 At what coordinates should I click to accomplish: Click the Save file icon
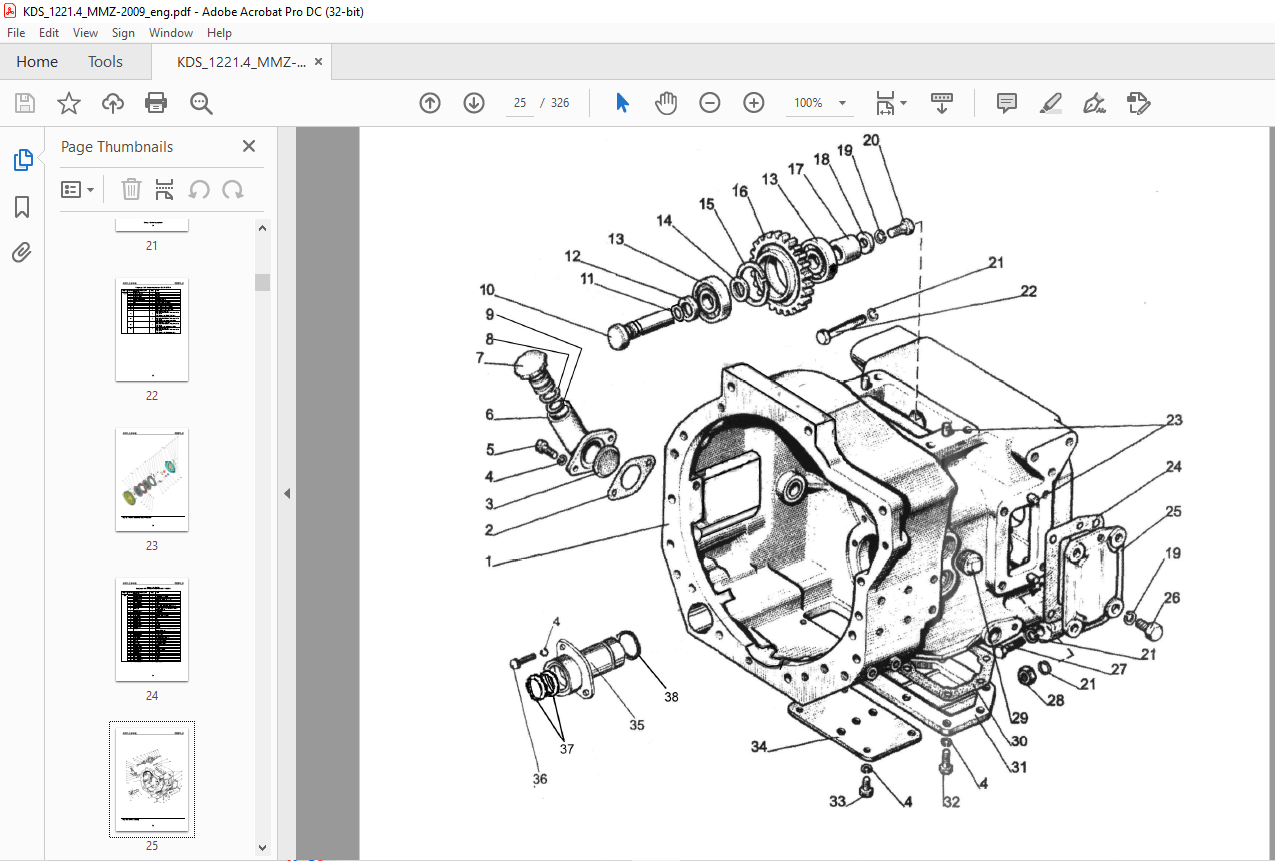pyautogui.click(x=25, y=103)
